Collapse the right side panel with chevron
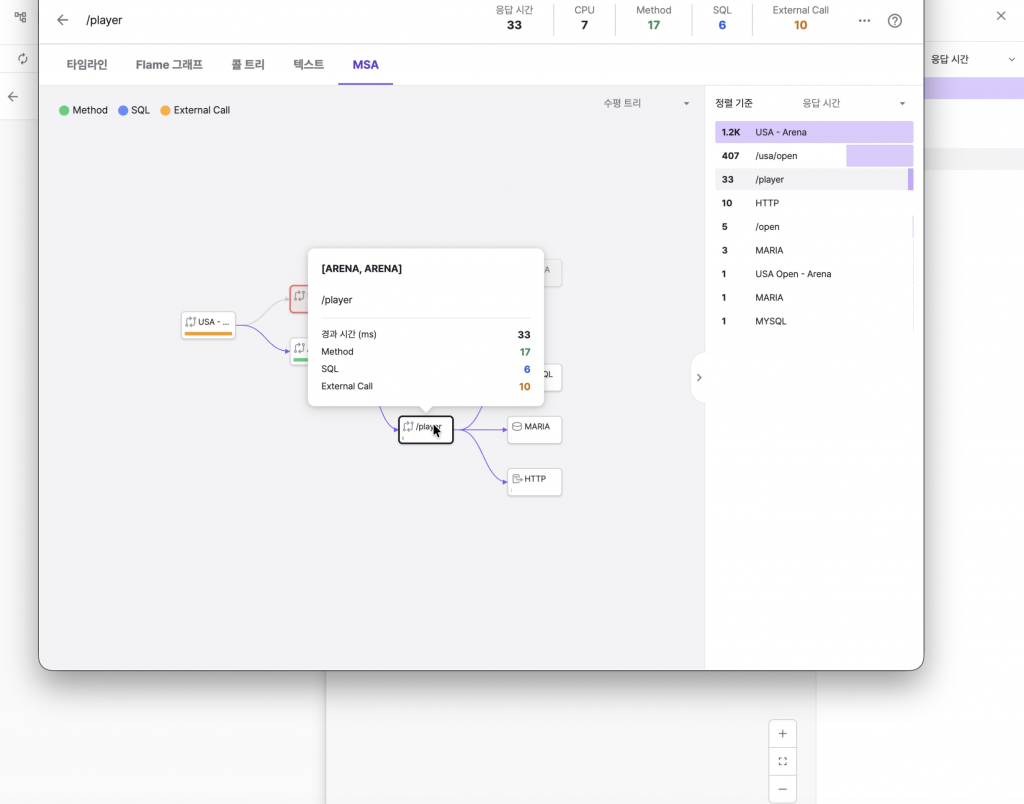The height and width of the screenshot is (804, 1024). 698,377
